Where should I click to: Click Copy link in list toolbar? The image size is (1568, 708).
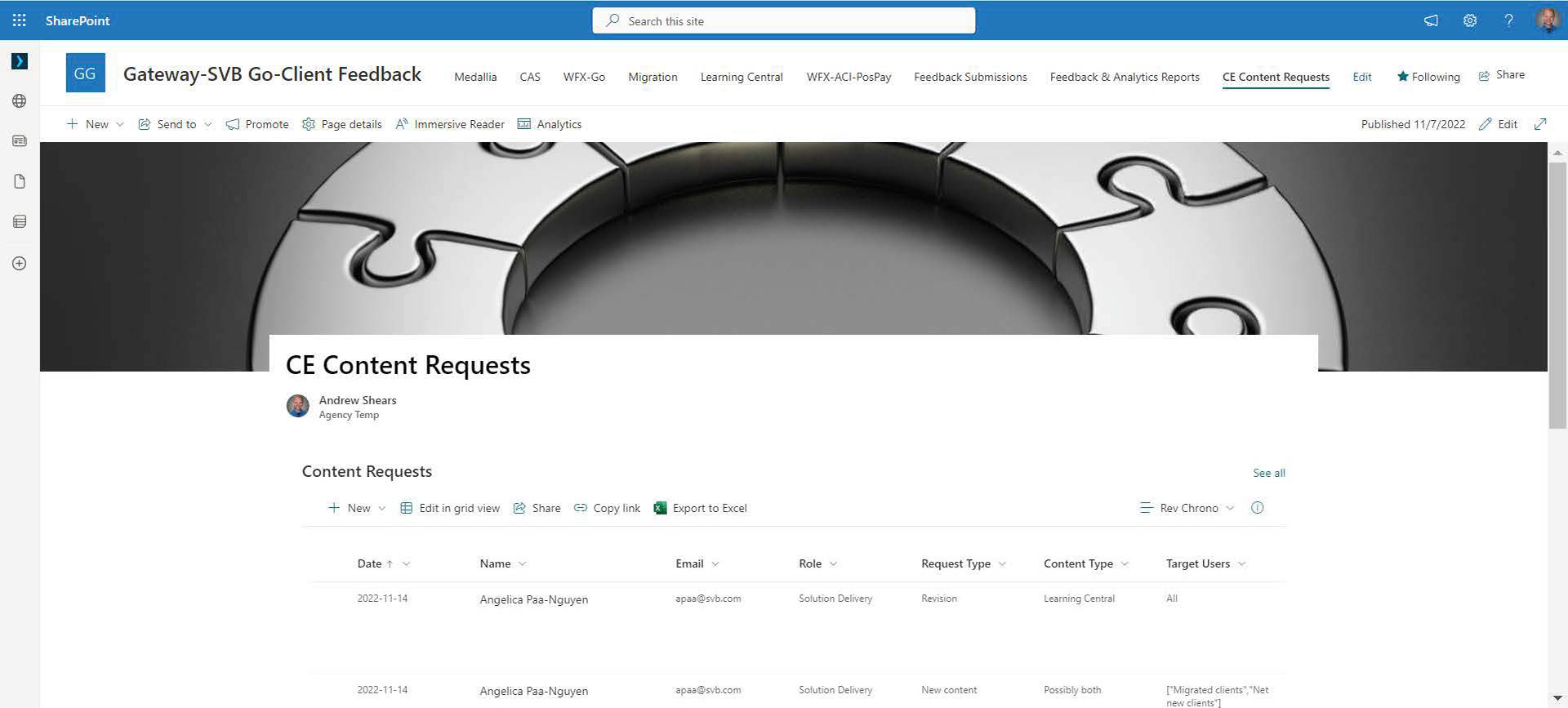(x=607, y=508)
